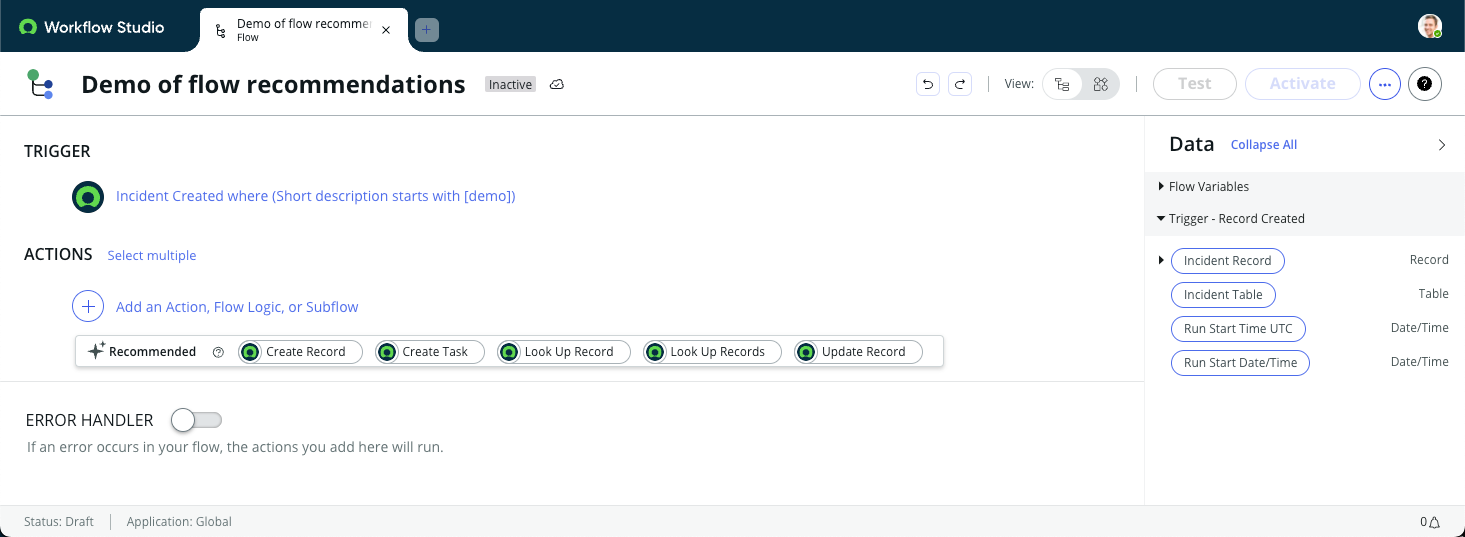Switch to the tree list view
The height and width of the screenshot is (537, 1465).
click(x=1062, y=84)
